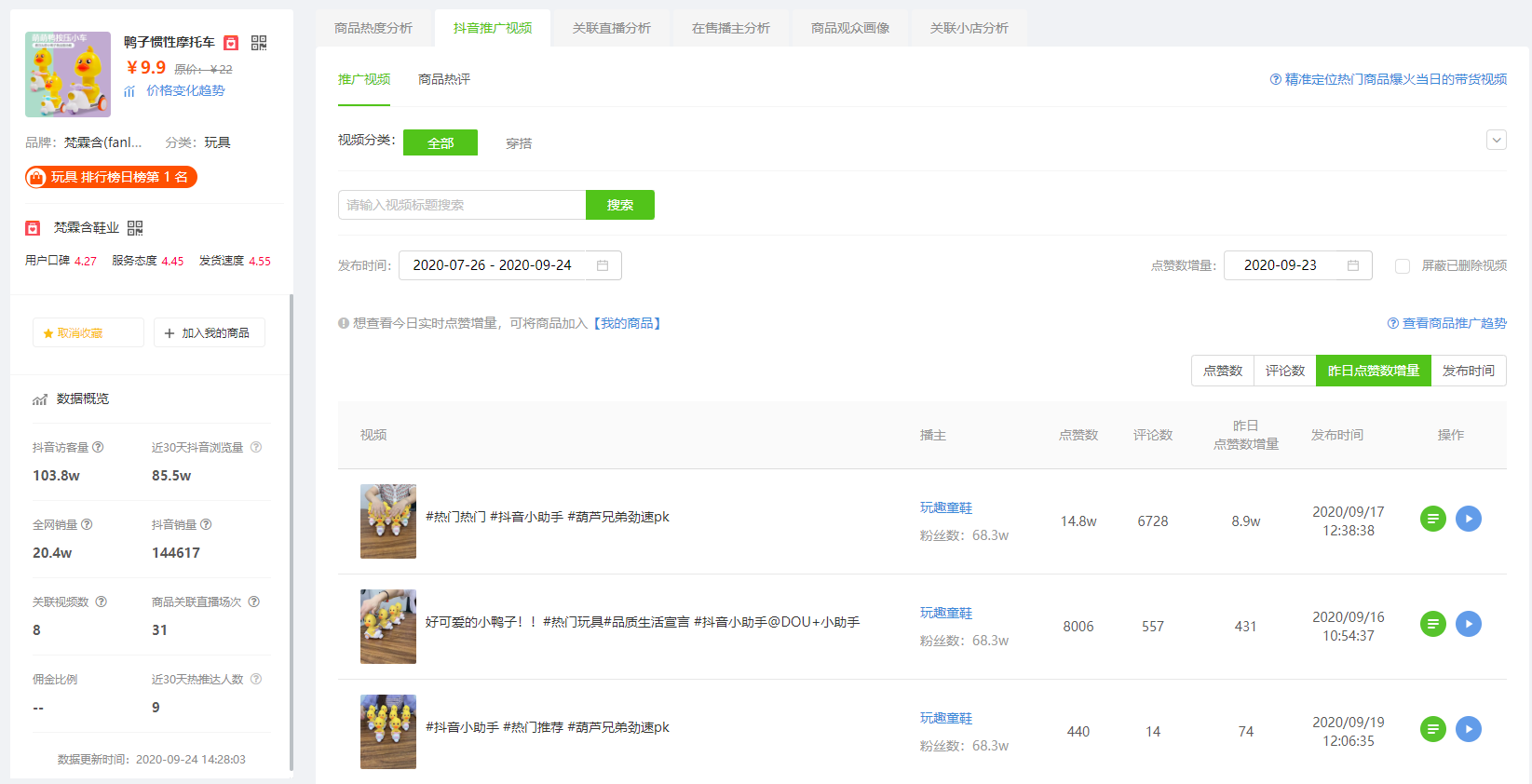Image resolution: width=1532 pixels, height=784 pixels.
Task: Switch to 商品热度分析 tab
Action: coord(373,28)
